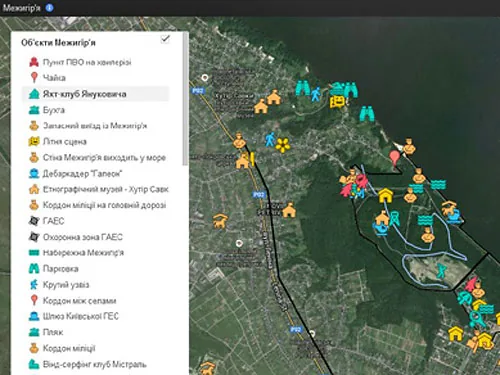The height and width of the screenshot is (375, 500).
Task: Click the red pin marker on the map
Action: coord(395,159)
